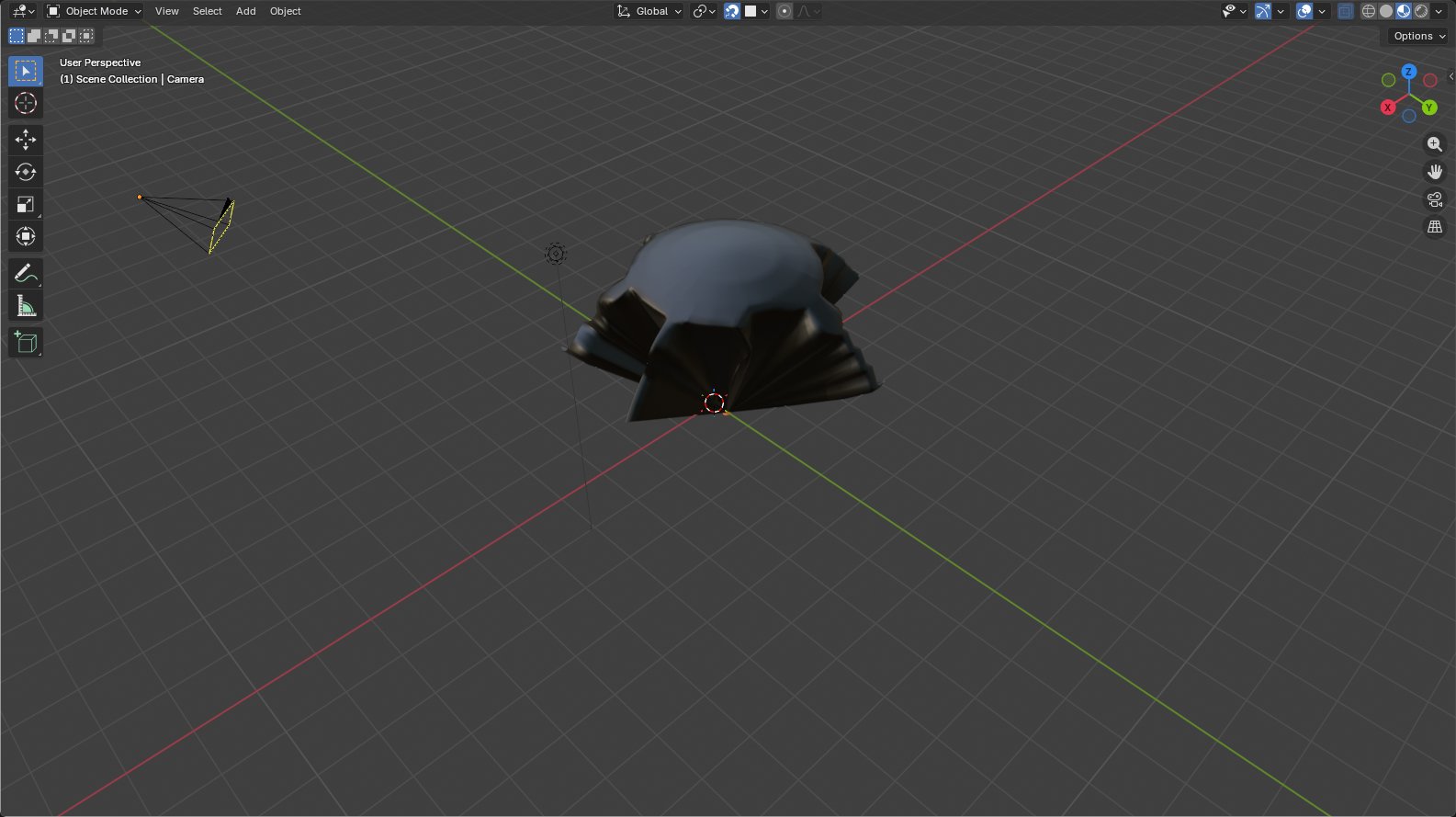Screen dimensions: 1456x817
Task: Activate the Rotate tool
Action: (x=26, y=172)
